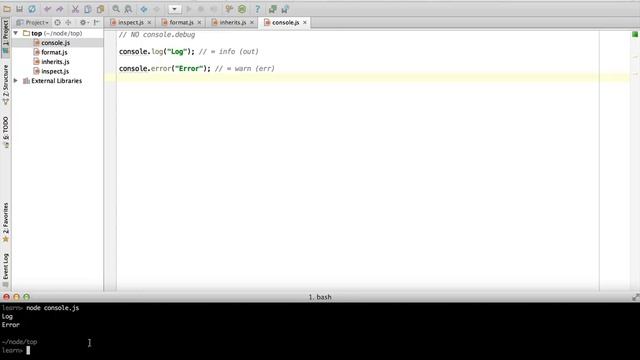
Task: Expand the External Libraries node
Action: coord(16,81)
